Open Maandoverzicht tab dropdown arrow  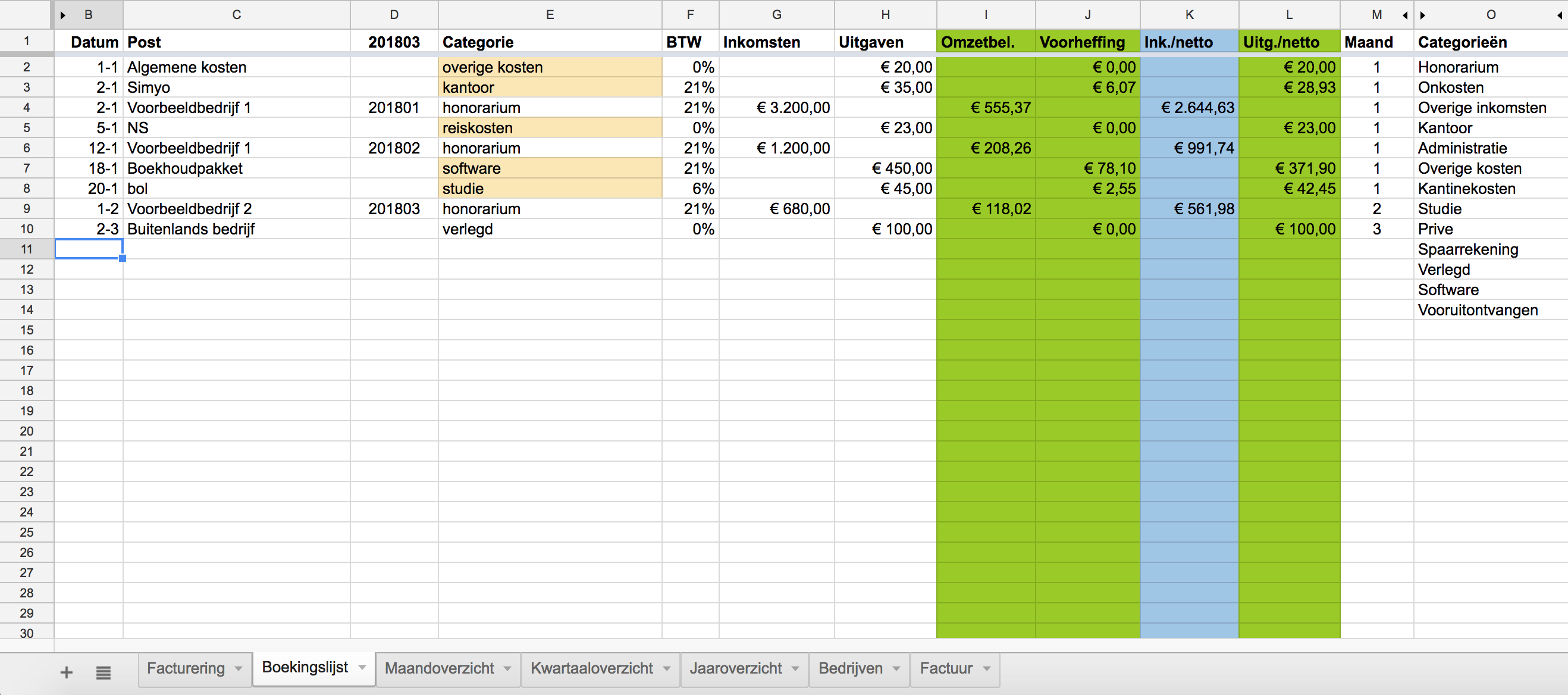(507, 668)
